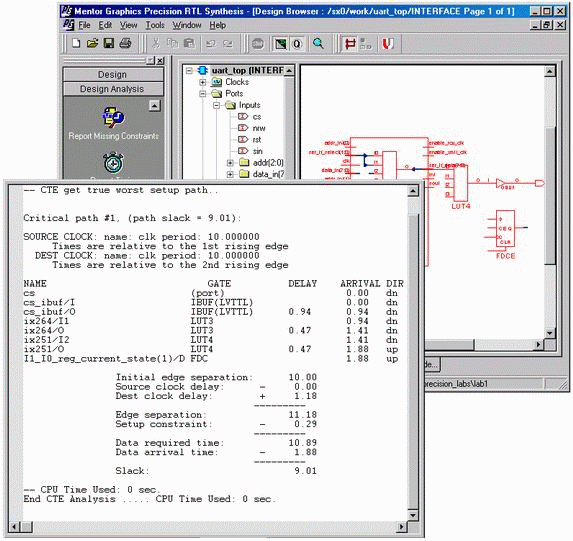
Task: Select the nrw input port
Action: point(259,128)
